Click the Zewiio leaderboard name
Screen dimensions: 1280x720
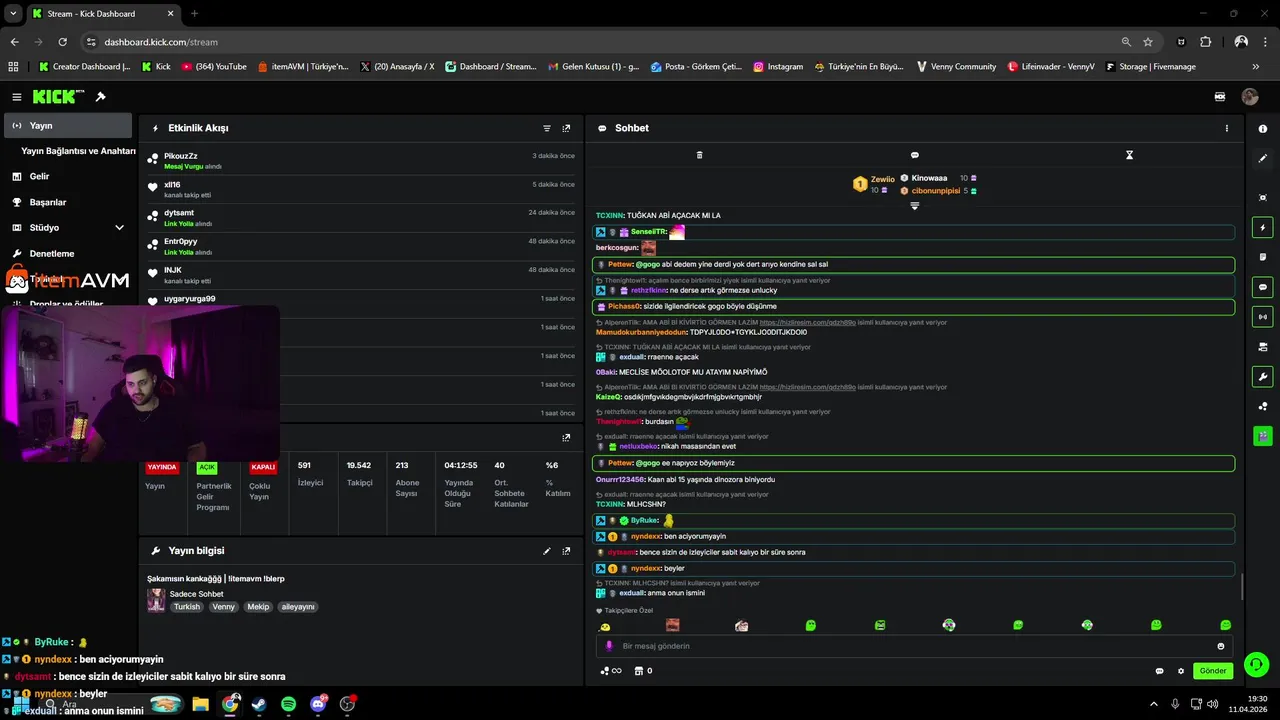click(883, 179)
